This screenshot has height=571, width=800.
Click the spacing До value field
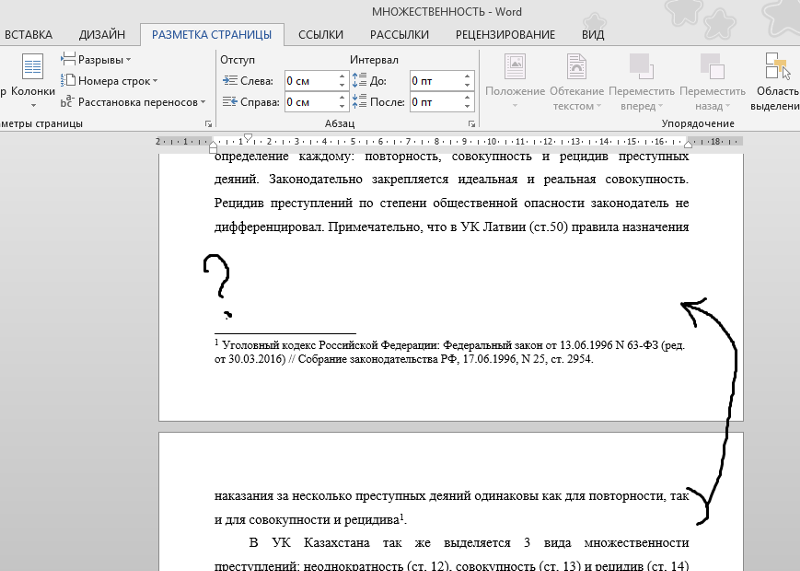tap(433, 81)
